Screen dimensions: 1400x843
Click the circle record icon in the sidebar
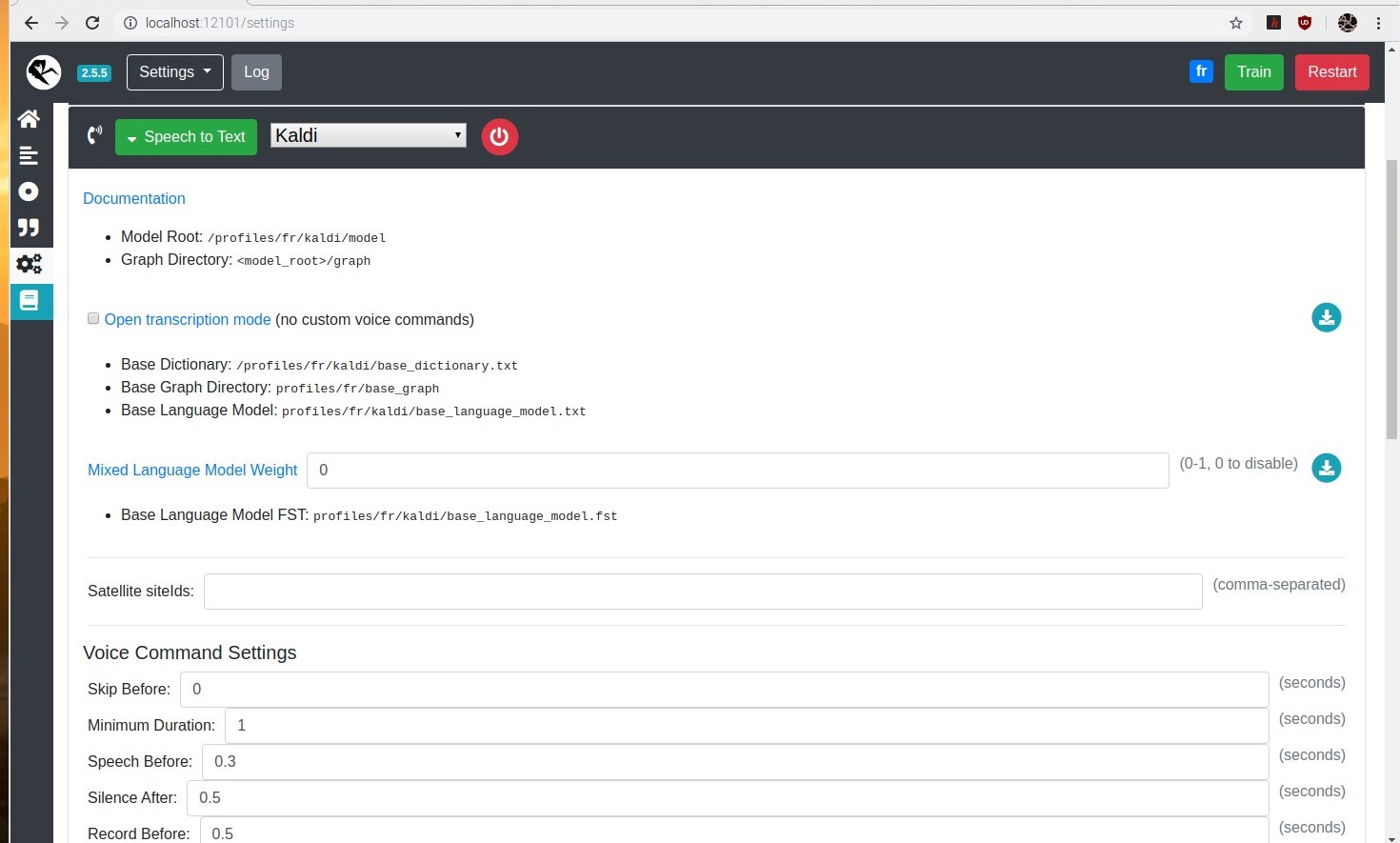[x=29, y=191]
